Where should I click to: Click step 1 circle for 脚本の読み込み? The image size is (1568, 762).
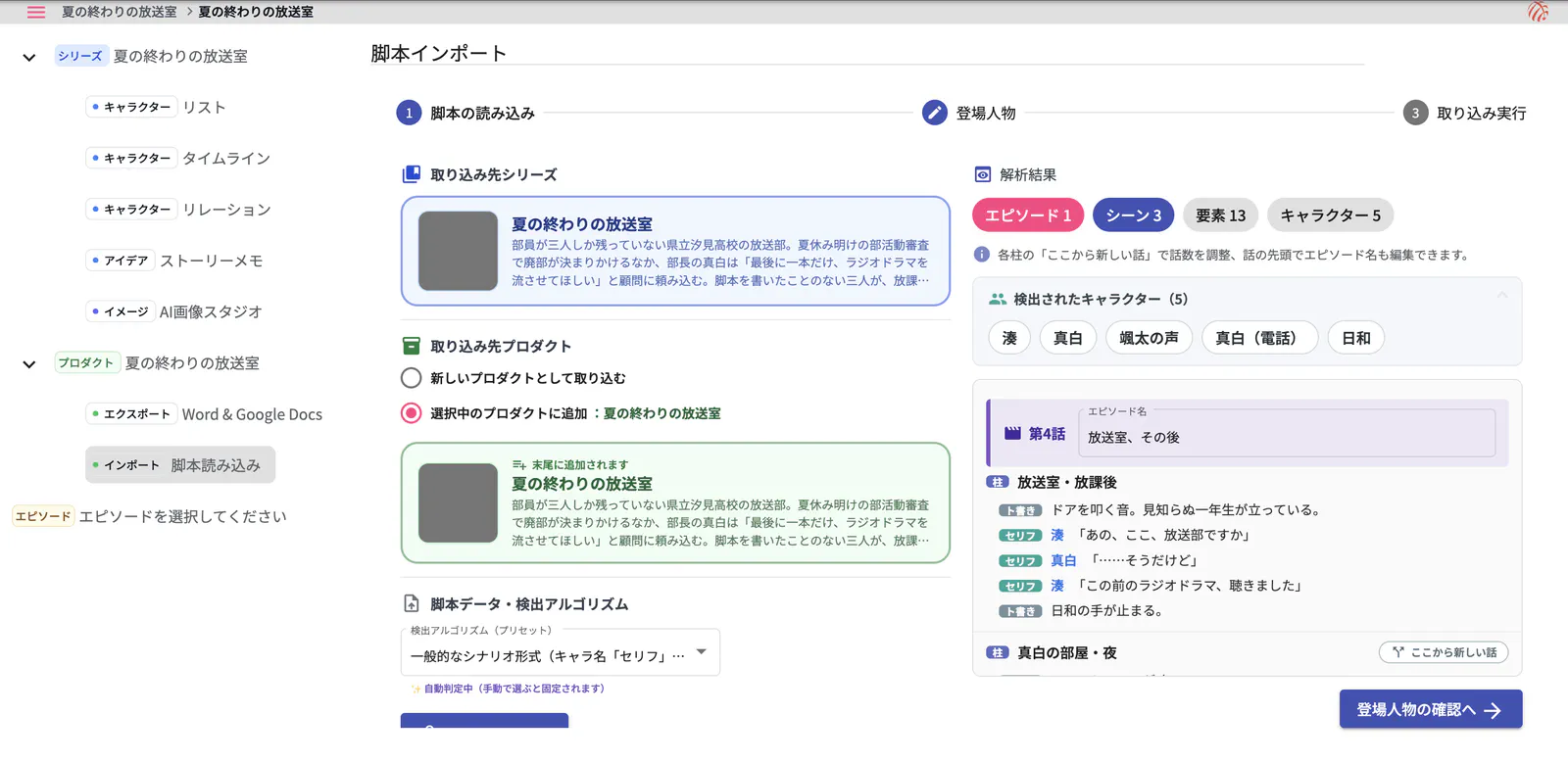pos(409,113)
